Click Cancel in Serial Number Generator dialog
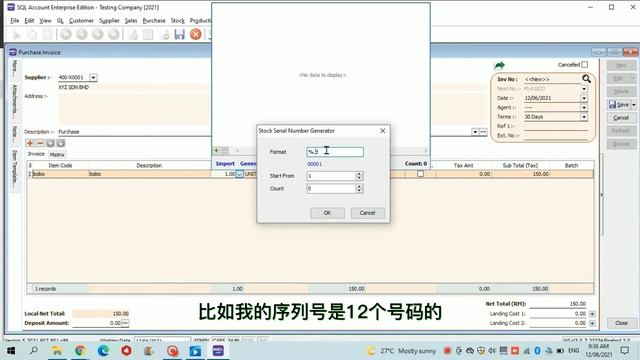Screen dimensions: 640x360 [367, 213]
